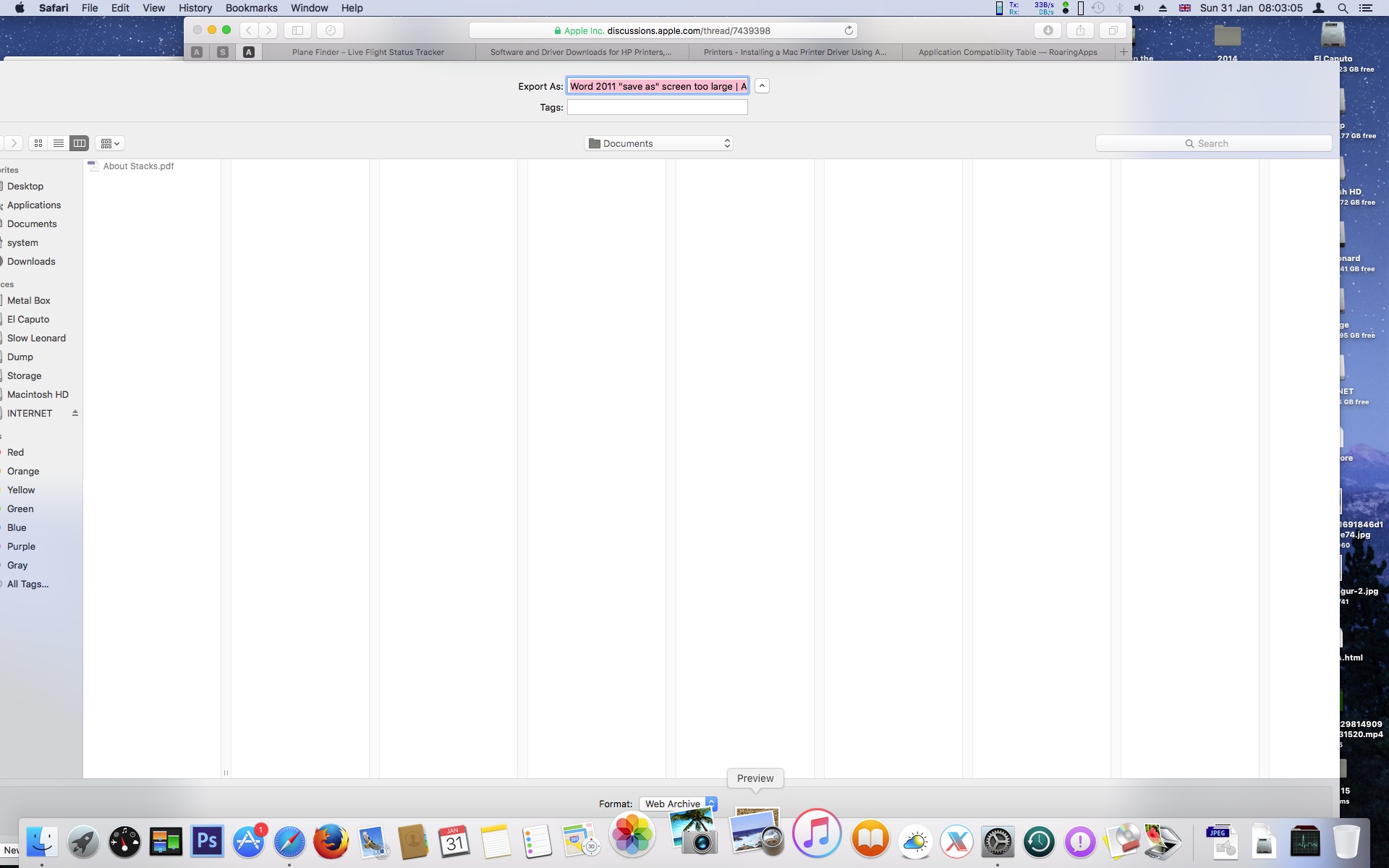This screenshot has height=868, width=1389.
Task: Toggle Safari sidebar button
Action: point(297,30)
